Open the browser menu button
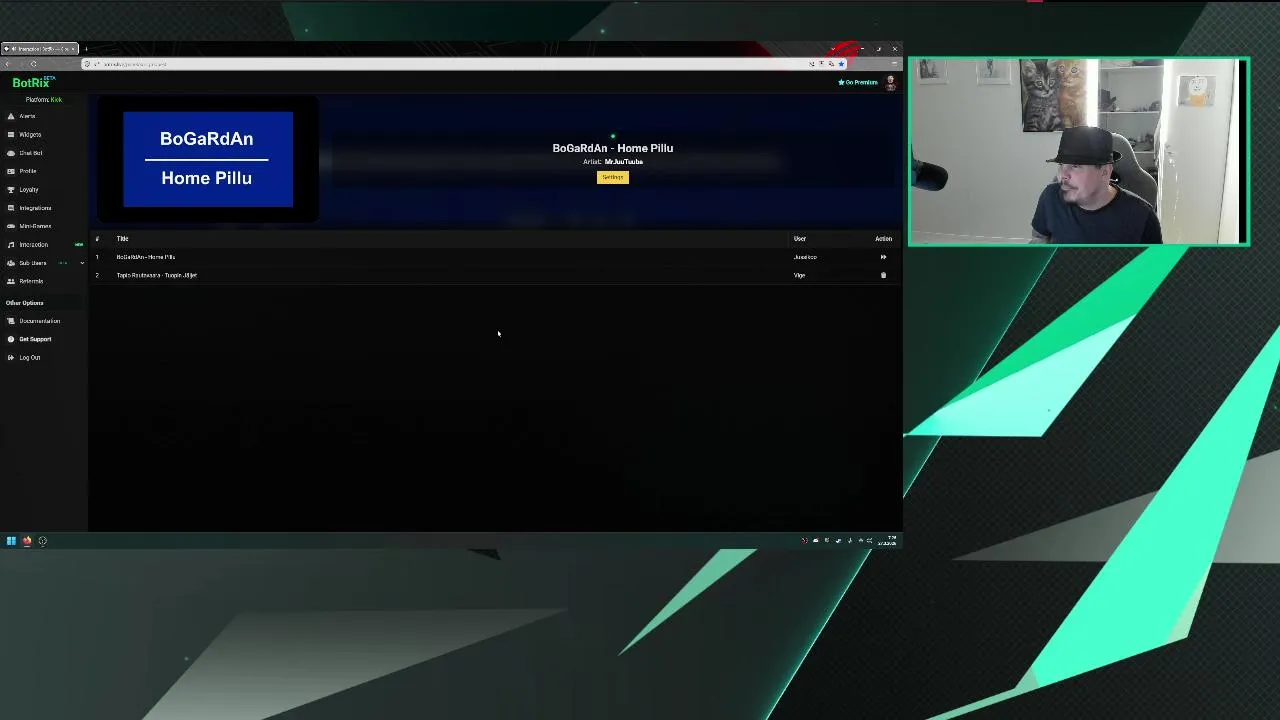Image resolution: width=1280 pixels, height=720 pixels. point(894,64)
